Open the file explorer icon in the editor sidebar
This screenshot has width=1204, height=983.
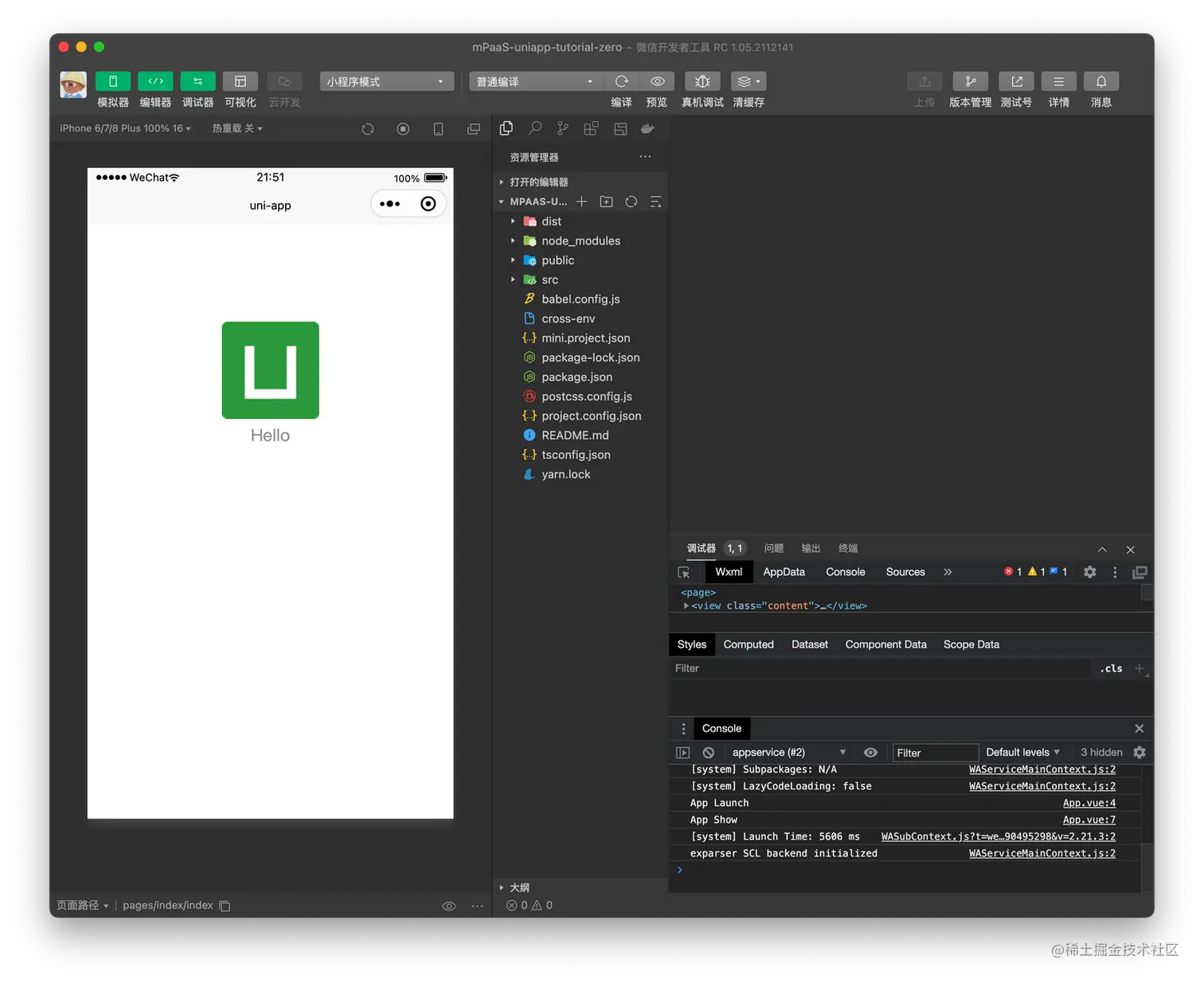(x=506, y=128)
